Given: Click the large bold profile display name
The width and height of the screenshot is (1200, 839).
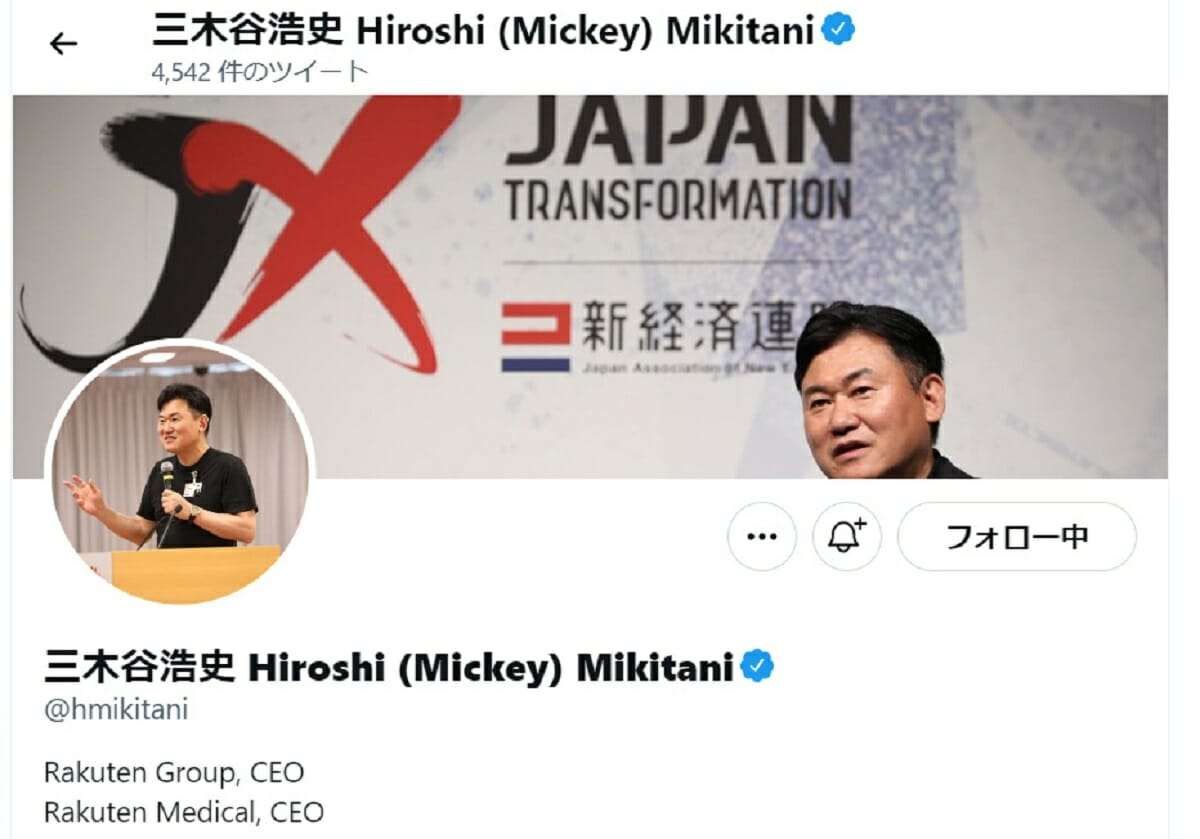Looking at the screenshot, I should (389, 666).
